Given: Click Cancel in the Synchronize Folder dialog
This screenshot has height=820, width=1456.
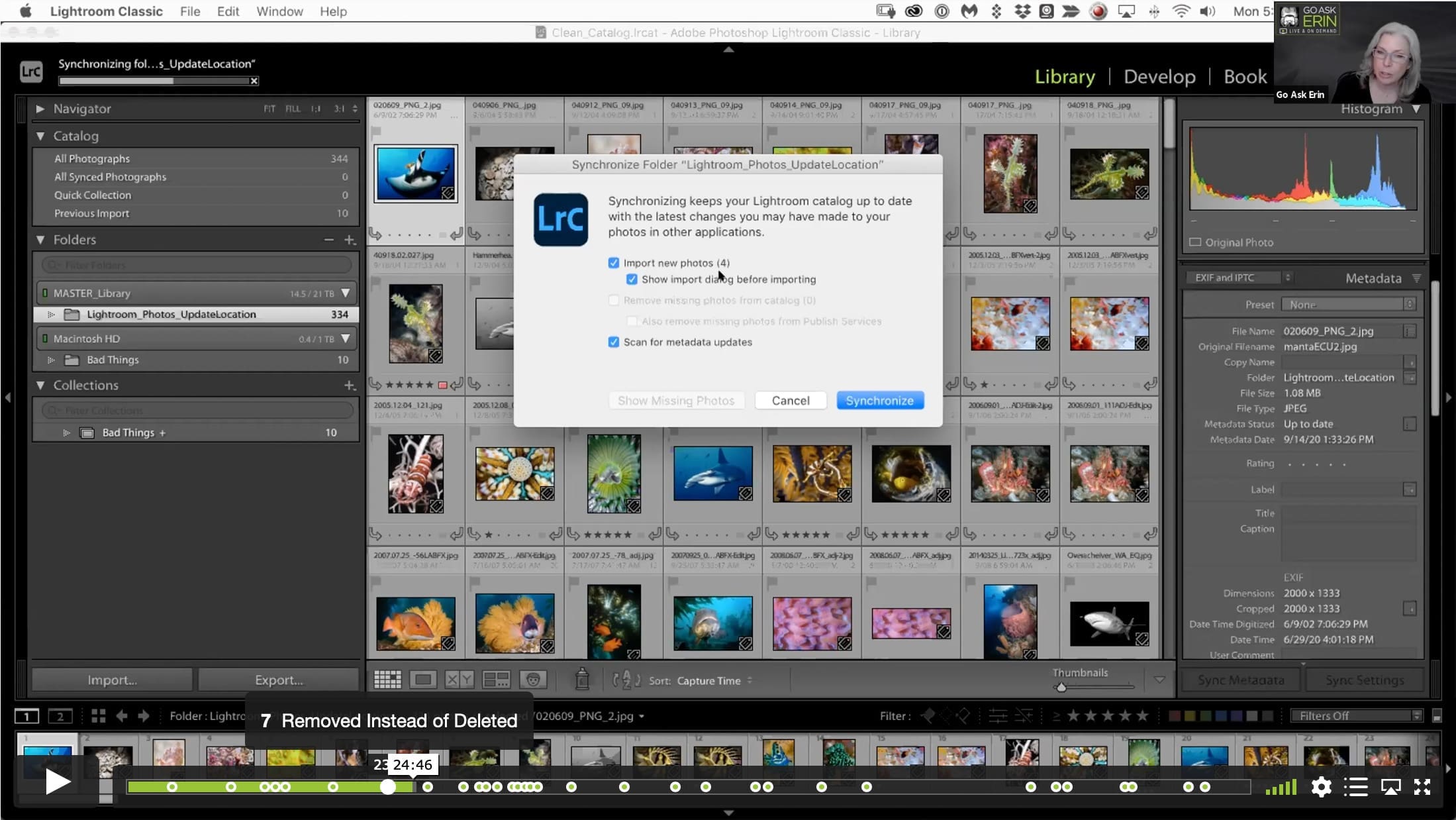Looking at the screenshot, I should [x=791, y=401].
